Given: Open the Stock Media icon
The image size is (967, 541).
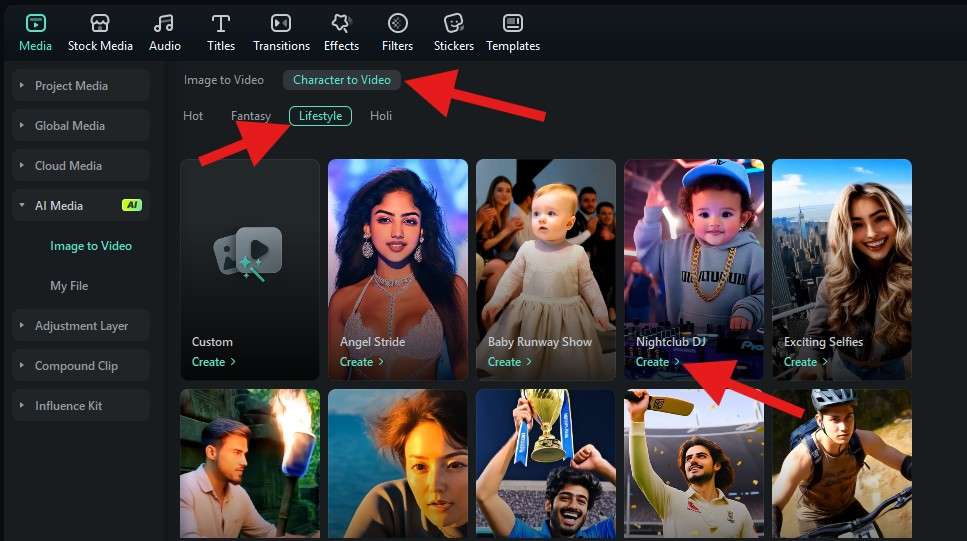Looking at the screenshot, I should pyautogui.click(x=100, y=23).
